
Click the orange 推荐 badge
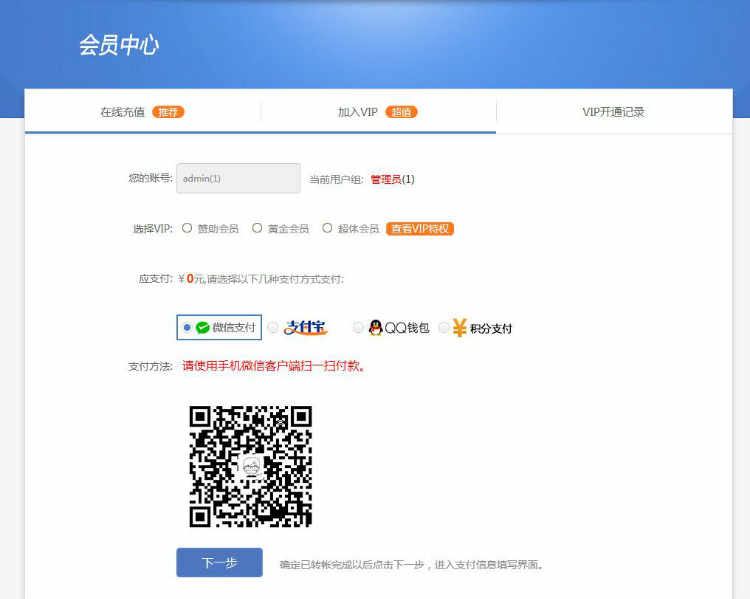tap(168, 112)
